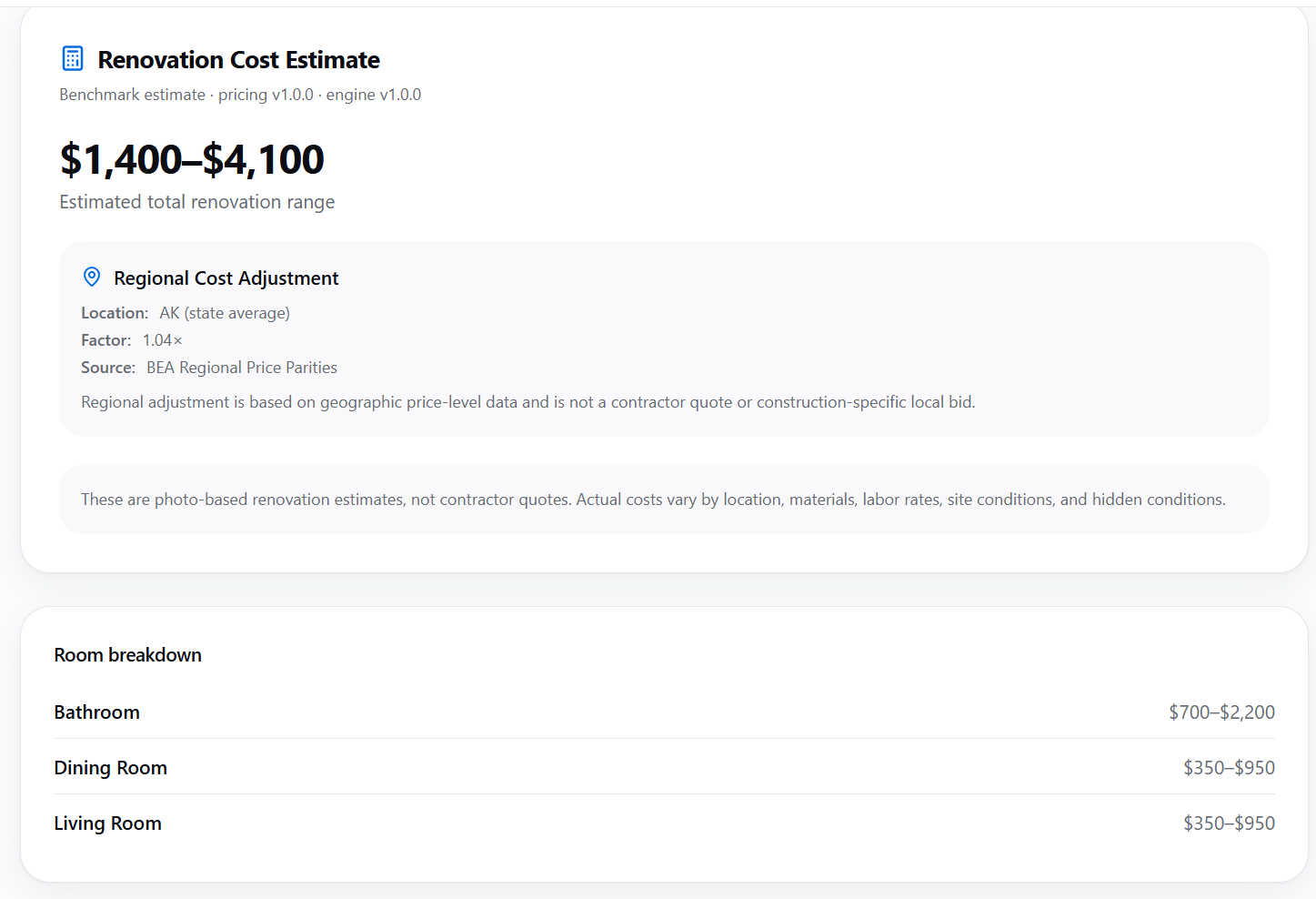Click the calculator icon beside Renovation Cost Estimate
The height and width of the screenshot is (899, 1316).
(73, 58)
